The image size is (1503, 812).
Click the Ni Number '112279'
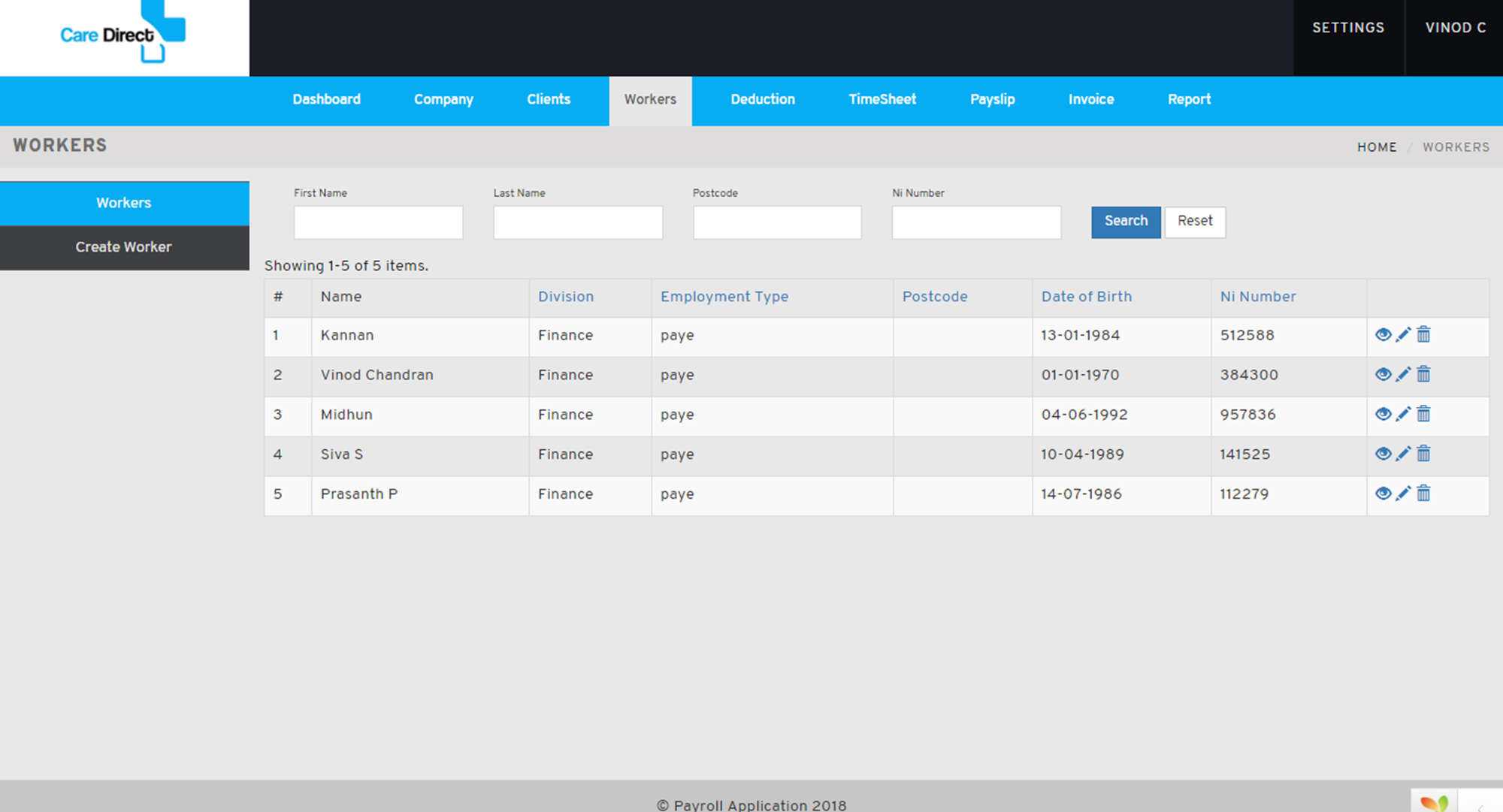[1244, 494]
